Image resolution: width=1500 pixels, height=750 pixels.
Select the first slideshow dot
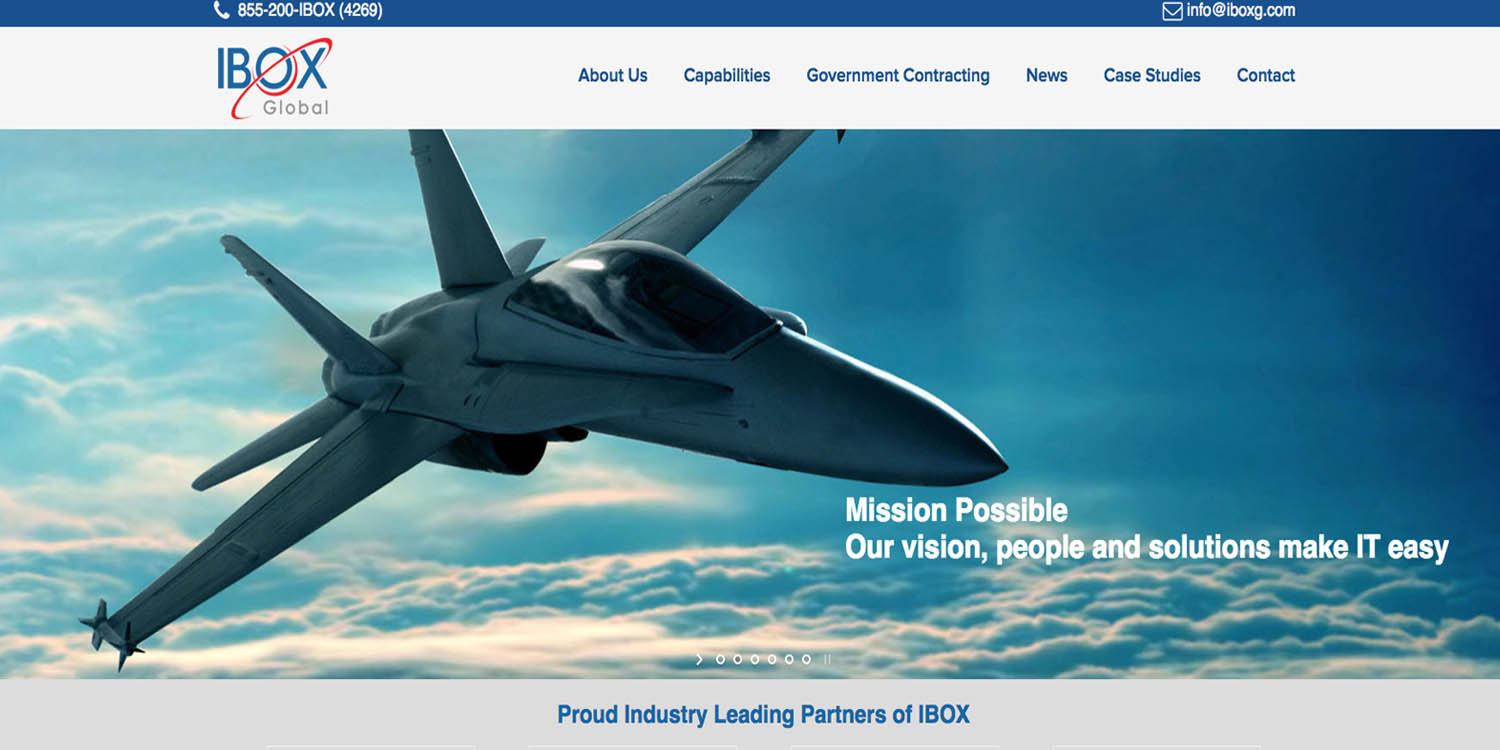coord(720,659)
